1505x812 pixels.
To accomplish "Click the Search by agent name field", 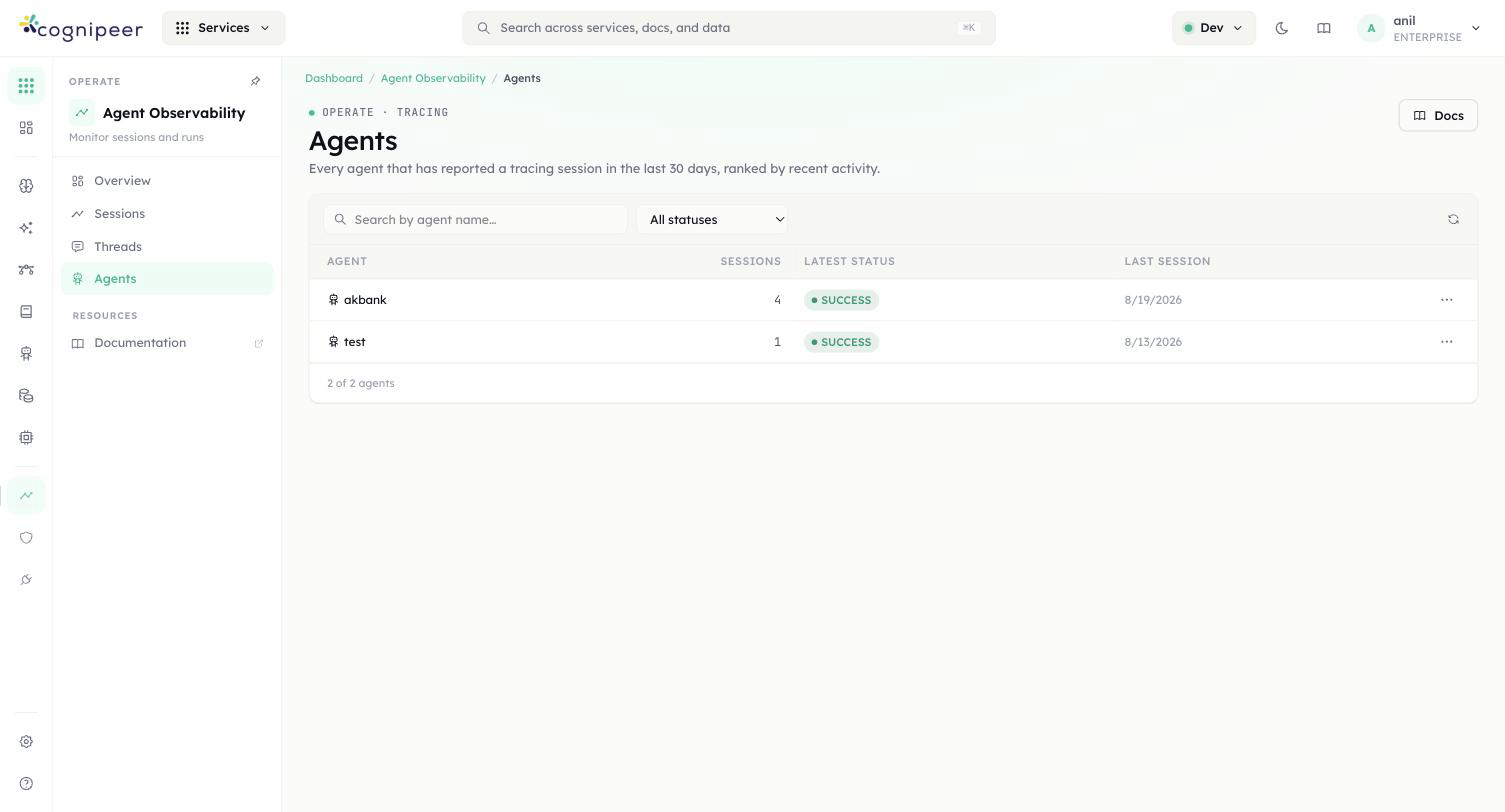I will point(475,220).
